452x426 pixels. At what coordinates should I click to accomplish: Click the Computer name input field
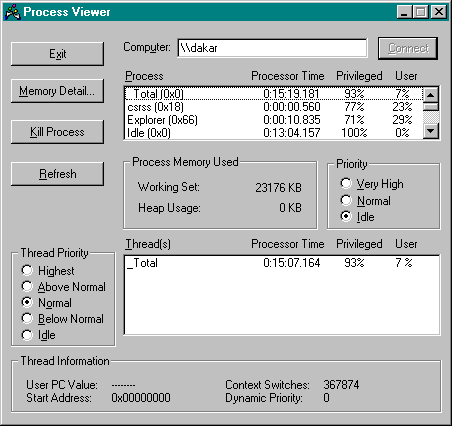tap(272, 48)
